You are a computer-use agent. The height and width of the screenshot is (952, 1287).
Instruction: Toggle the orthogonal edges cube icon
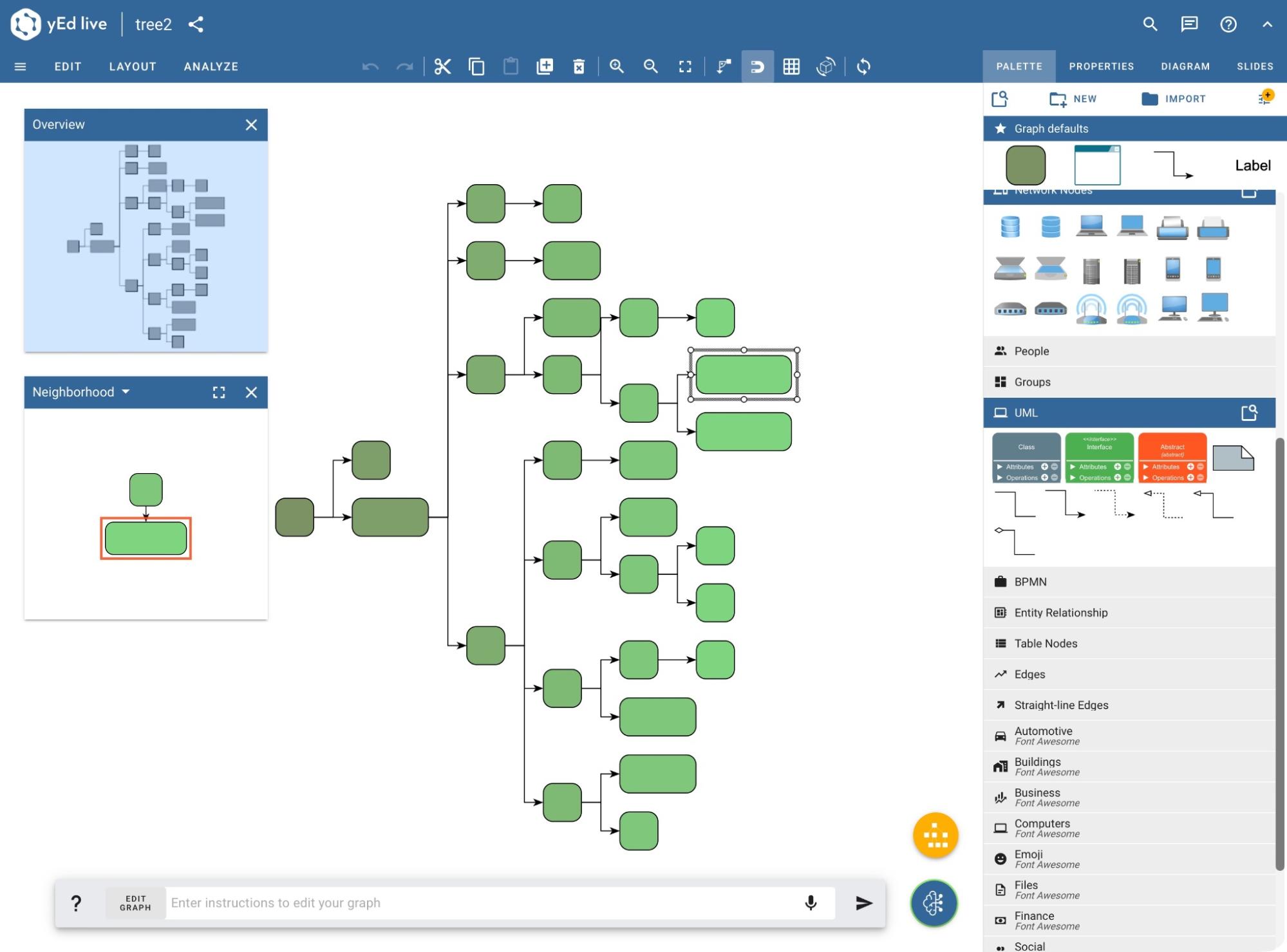pos(826,66)
